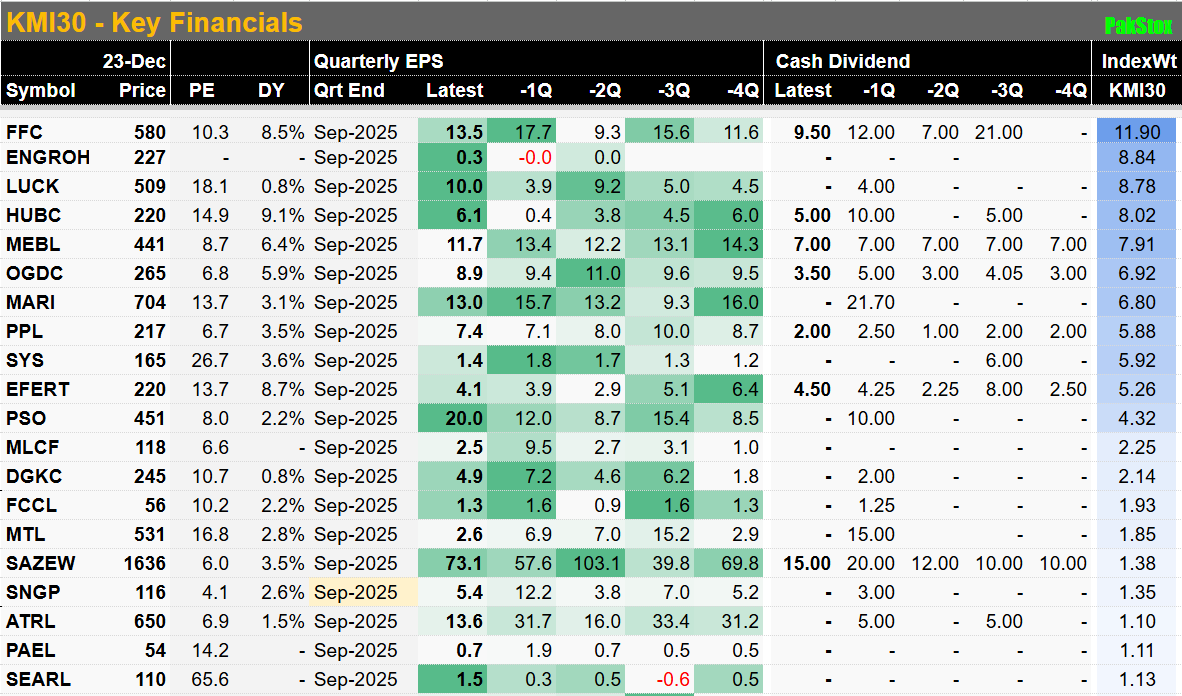Image resolution: width=1182 pixels, height=696 pixels.
Task: Click FCCL price 56
Action: 155,505
